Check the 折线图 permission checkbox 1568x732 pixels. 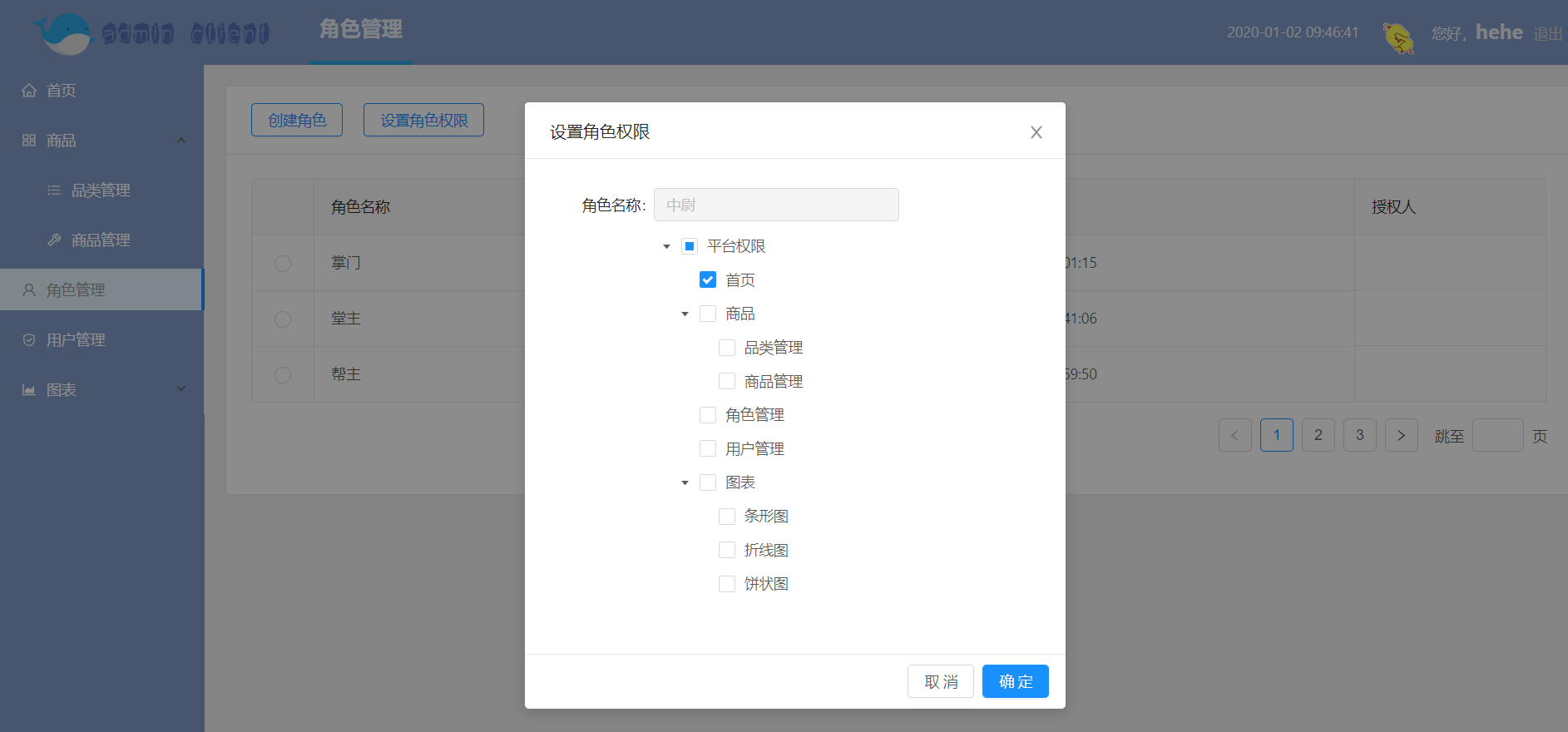point(727,550)
